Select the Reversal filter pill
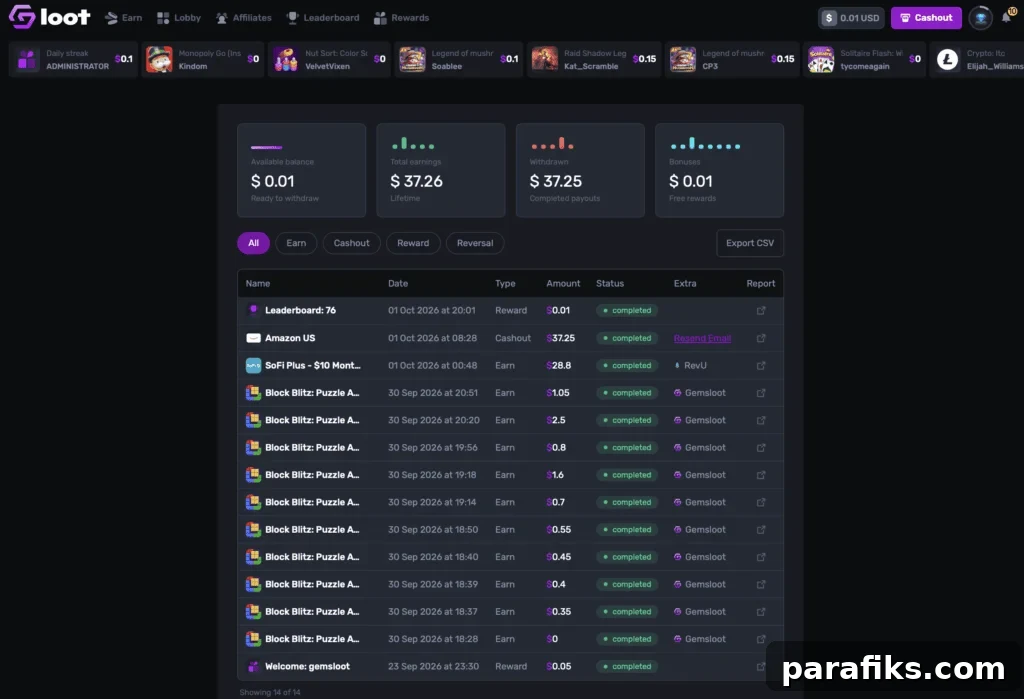The width and height of the screenshot is (1024, 699). (475, 243)
